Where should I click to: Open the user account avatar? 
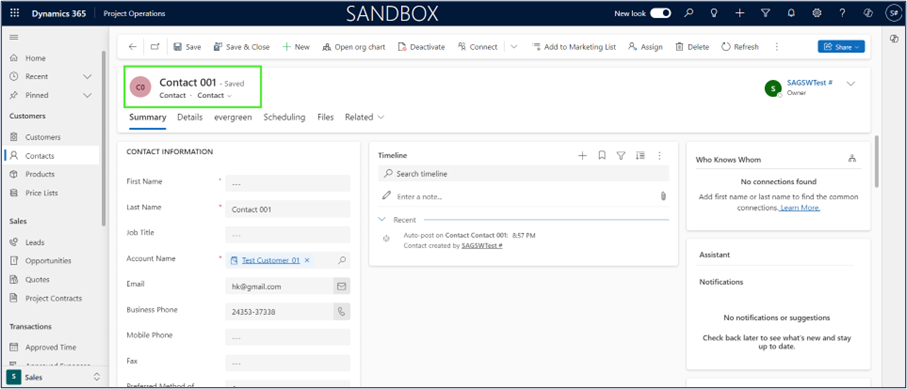(893, 13)
